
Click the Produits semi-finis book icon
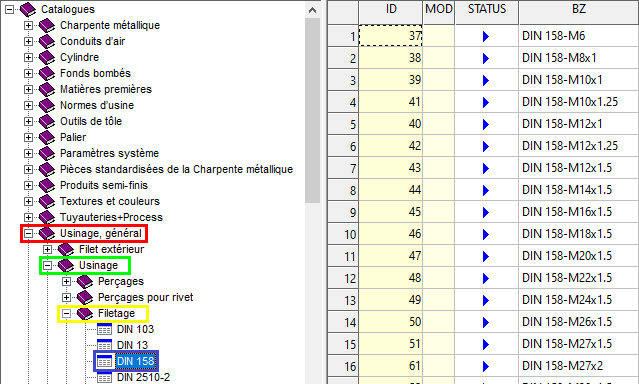47,185
